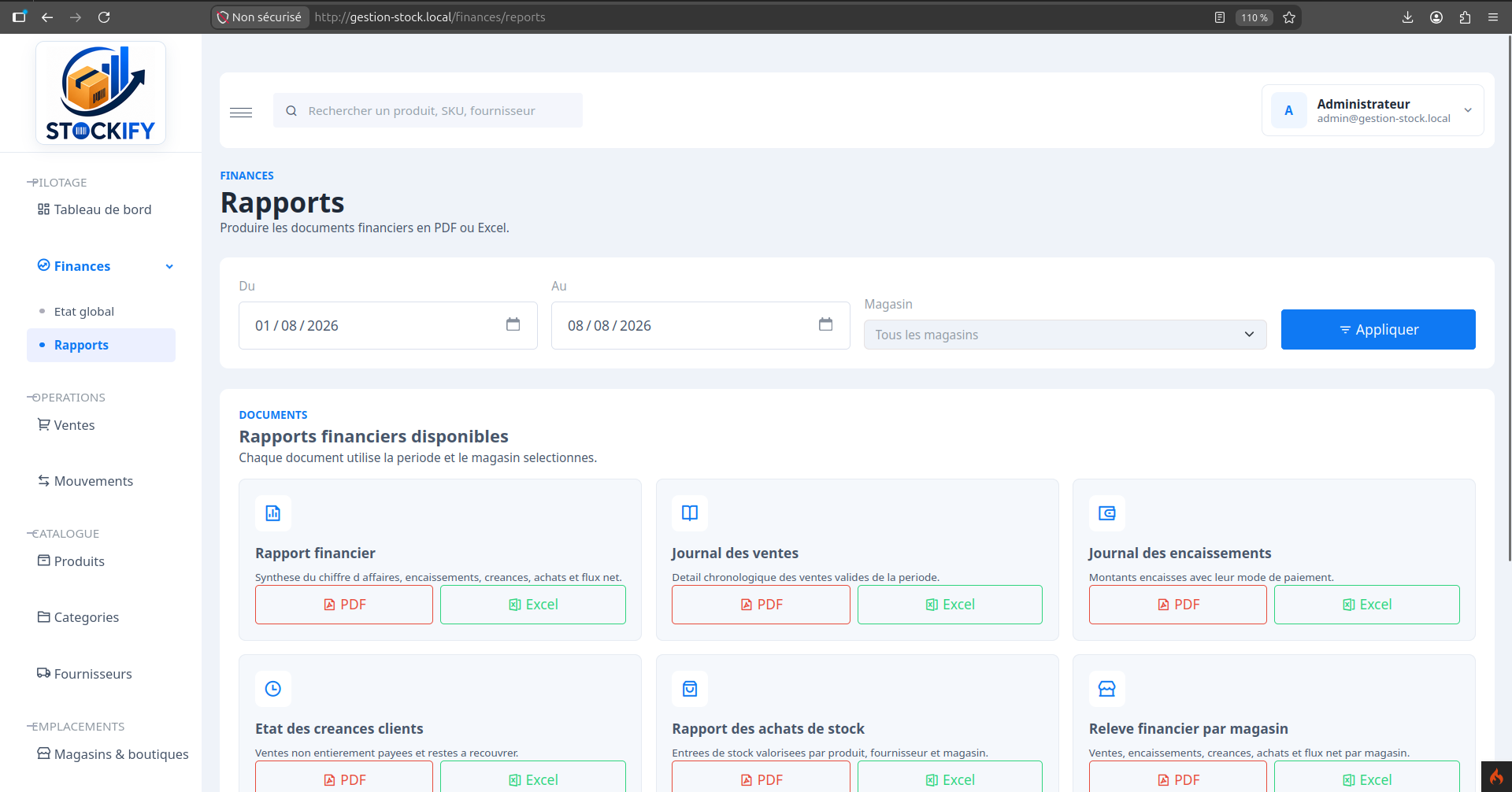
Task: Export Journal des ventes to Excel
Action: coord(950,605)
